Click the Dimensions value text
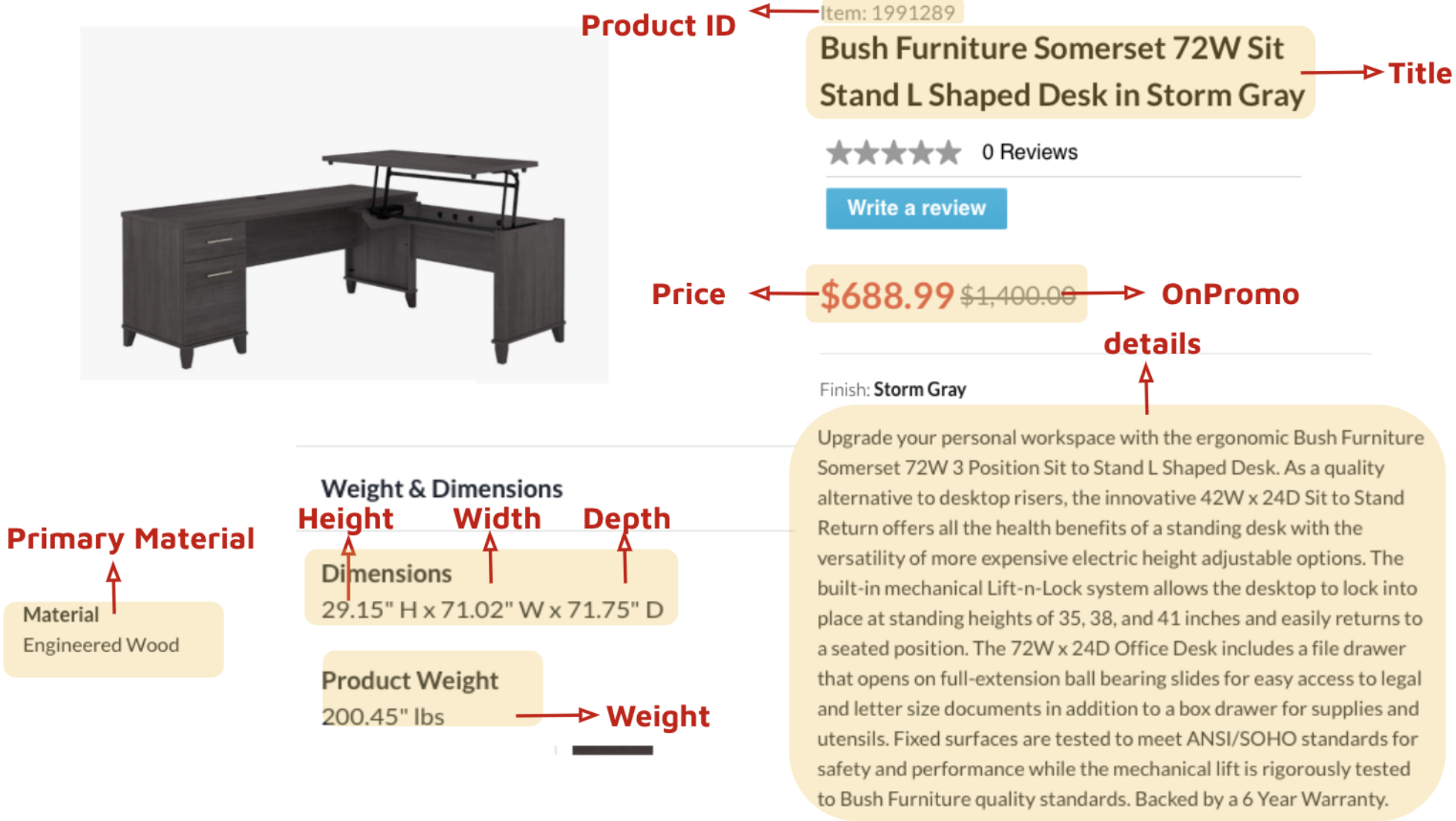 tap(493, 609)
